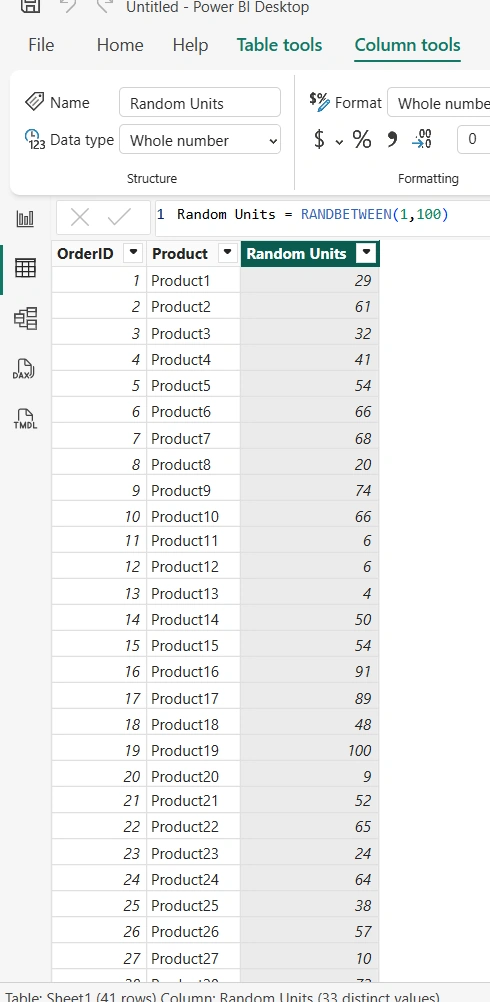Cancel formula edit with X icon
The width and height of the screenshot is (490, 1002).
(x=80, y=217)
